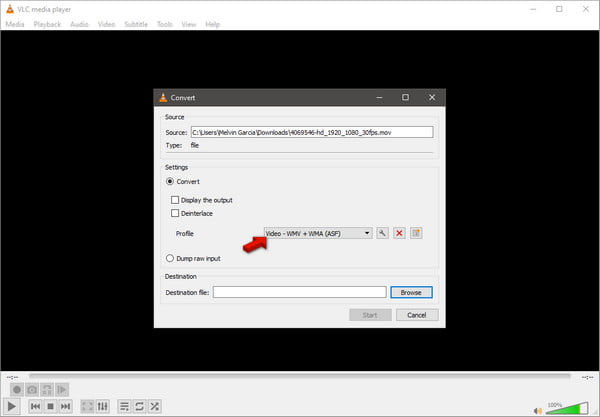600x417 pixels.
Task: Minimize the VLC main window
Action: [533, 9]
